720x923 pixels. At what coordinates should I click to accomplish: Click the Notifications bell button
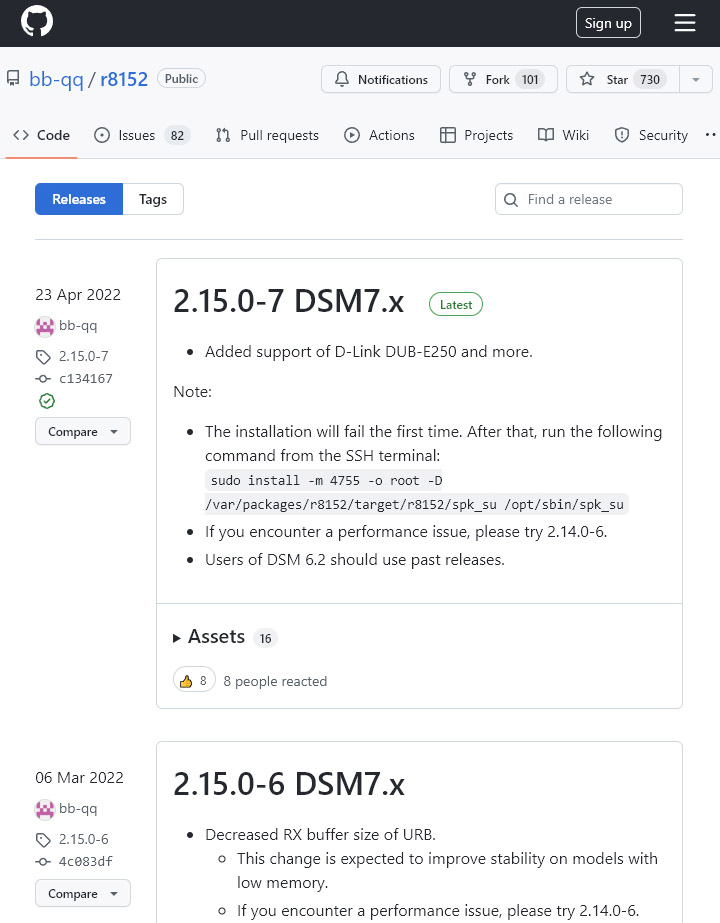381,79
